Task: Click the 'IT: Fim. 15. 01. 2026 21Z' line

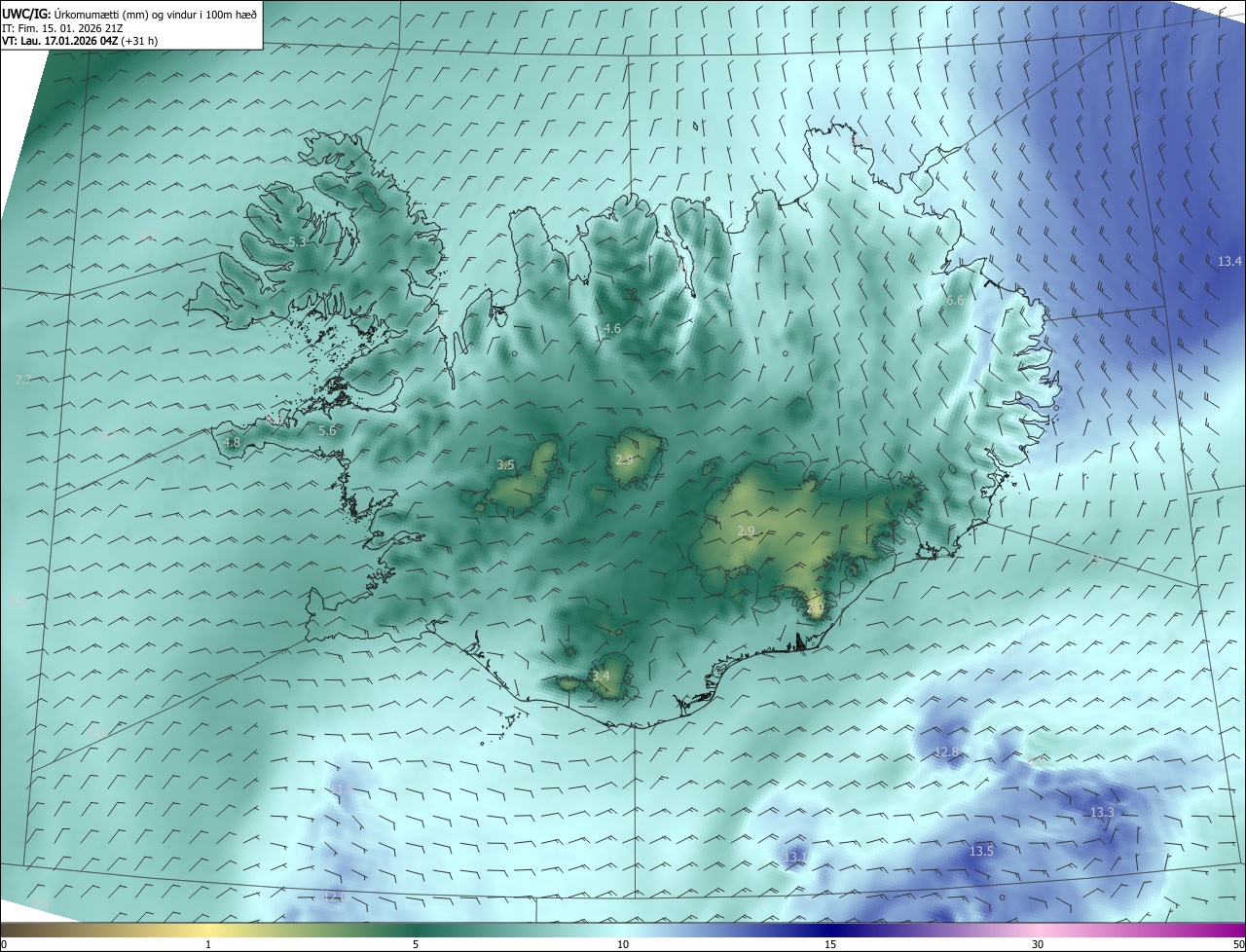Action: pos(61,28)
